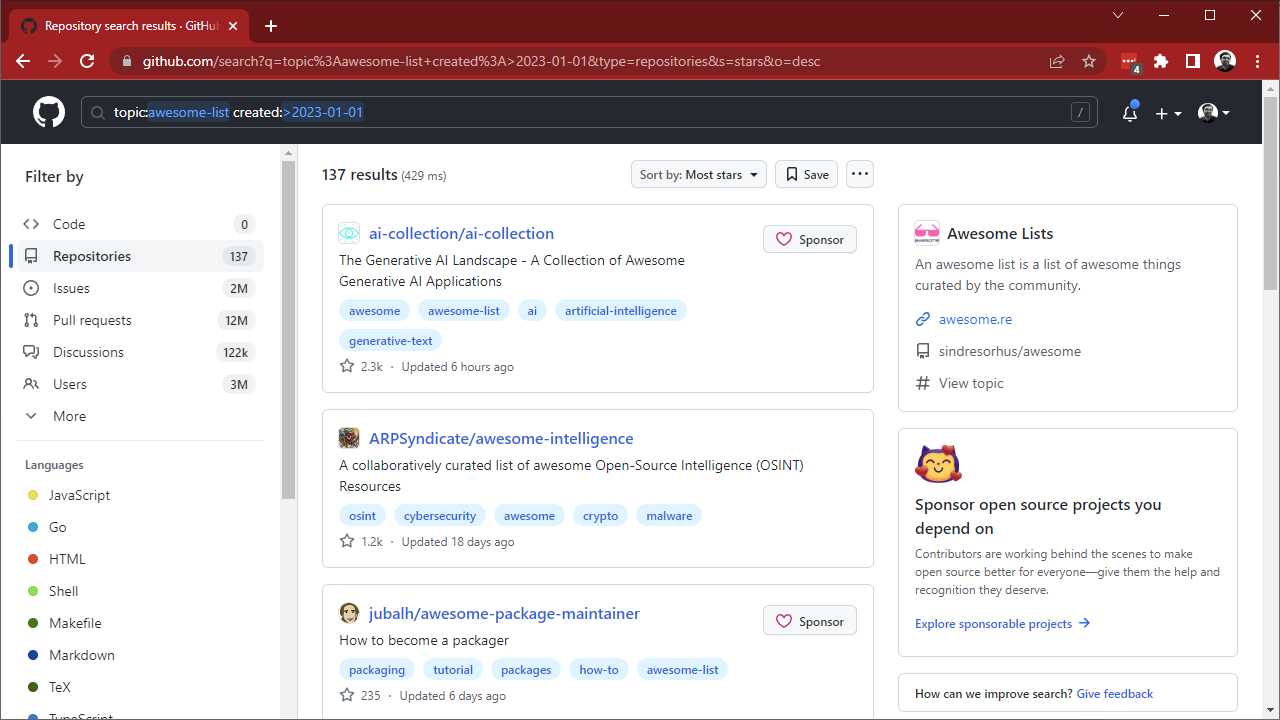Bookmark this page with the star icon

1089,61
